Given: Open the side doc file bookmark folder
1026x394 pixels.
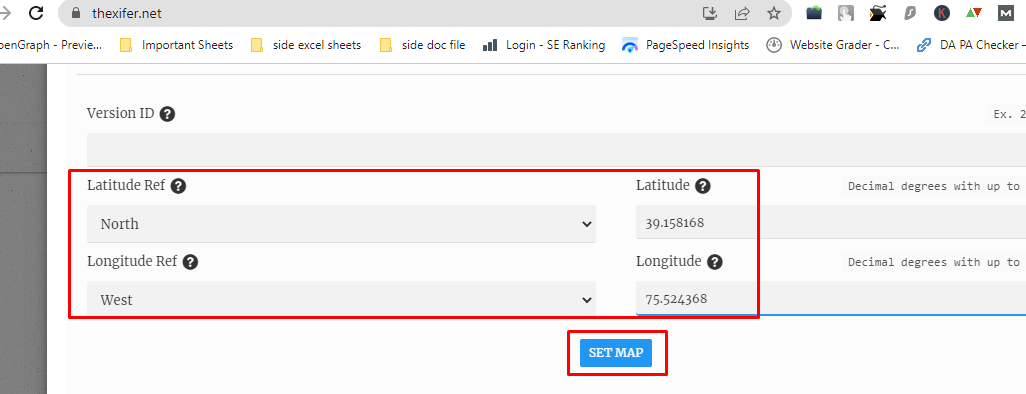Looking at the screenshot, I should pyautogui.click(x=423, y=45).
